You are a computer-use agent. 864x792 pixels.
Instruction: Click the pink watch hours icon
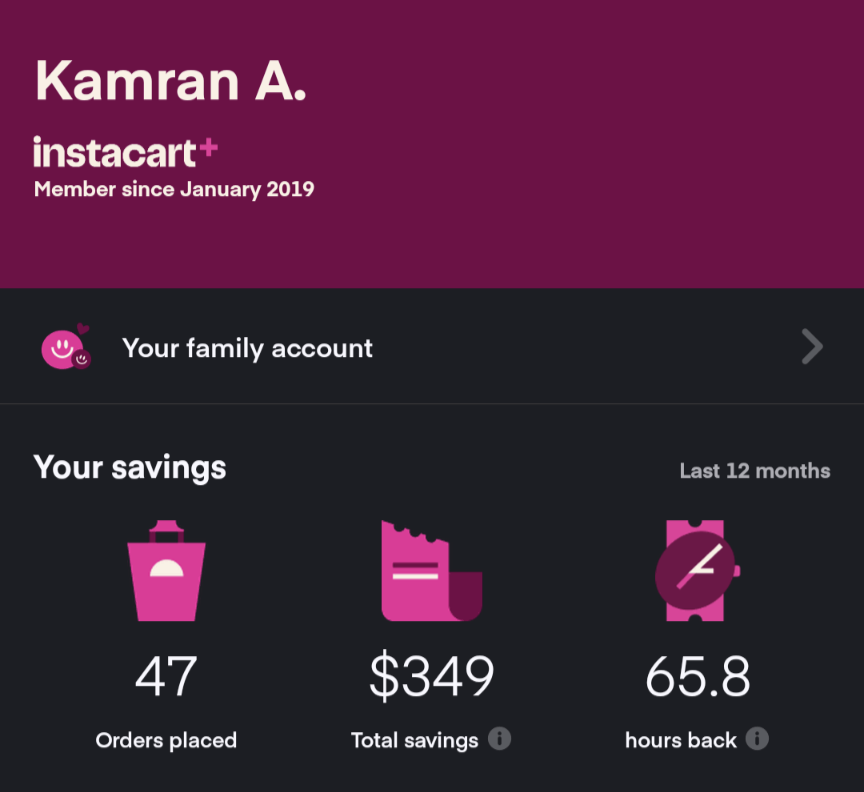[697, 570]
